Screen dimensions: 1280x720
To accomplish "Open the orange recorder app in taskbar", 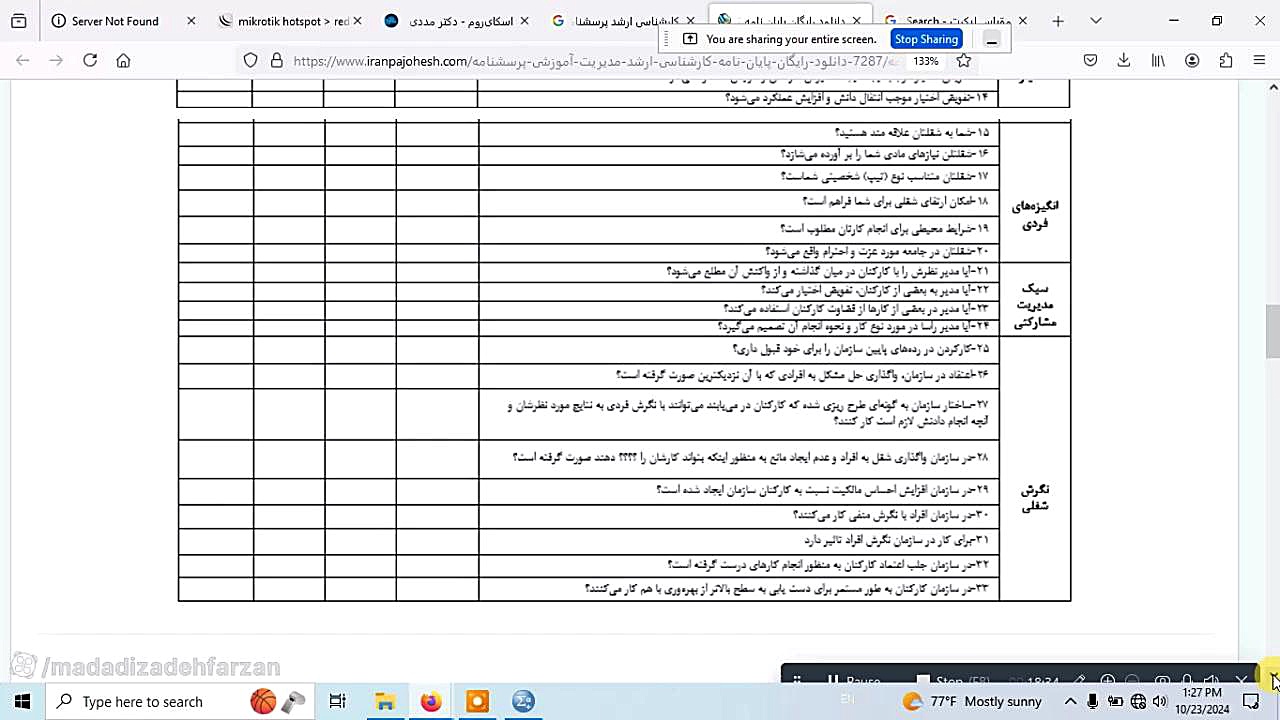I will point(477,702).
